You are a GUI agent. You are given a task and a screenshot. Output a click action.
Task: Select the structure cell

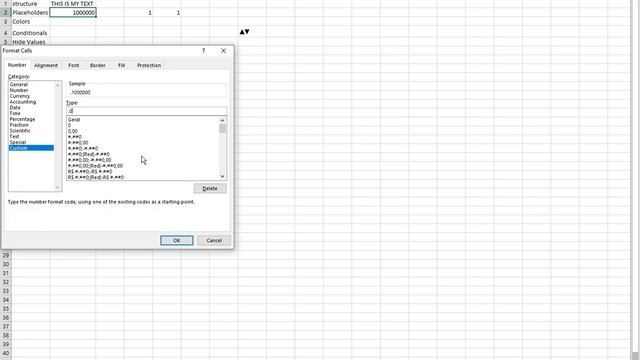[31, 4]
